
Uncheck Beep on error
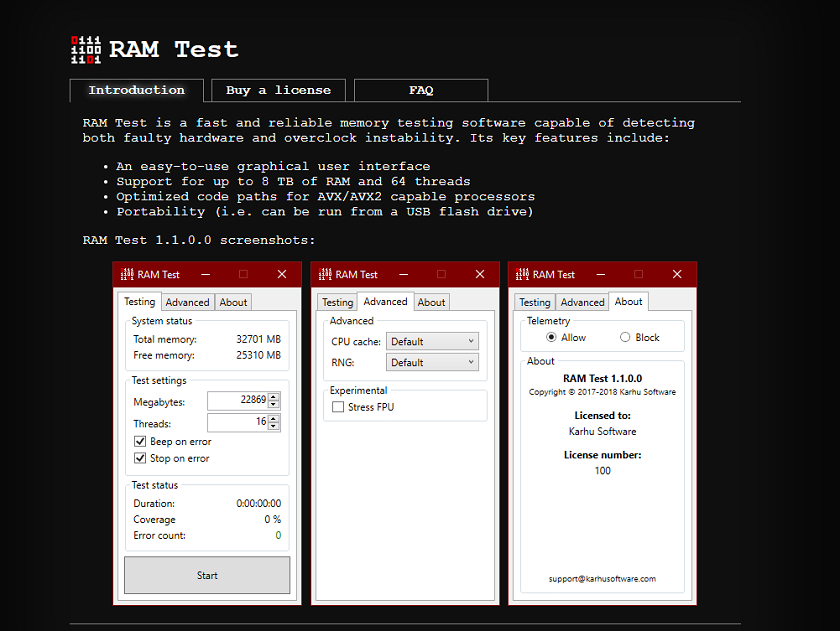(x=140, y=441)
